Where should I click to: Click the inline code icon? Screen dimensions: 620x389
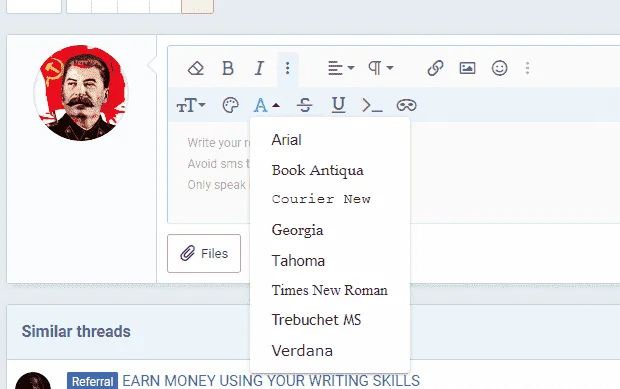pos(372,106)
